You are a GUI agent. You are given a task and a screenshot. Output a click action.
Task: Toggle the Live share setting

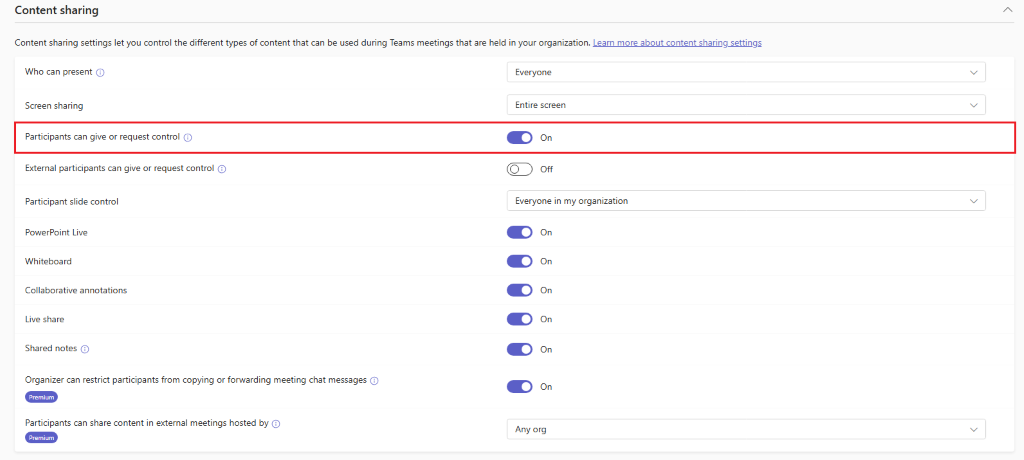(520, 320)
